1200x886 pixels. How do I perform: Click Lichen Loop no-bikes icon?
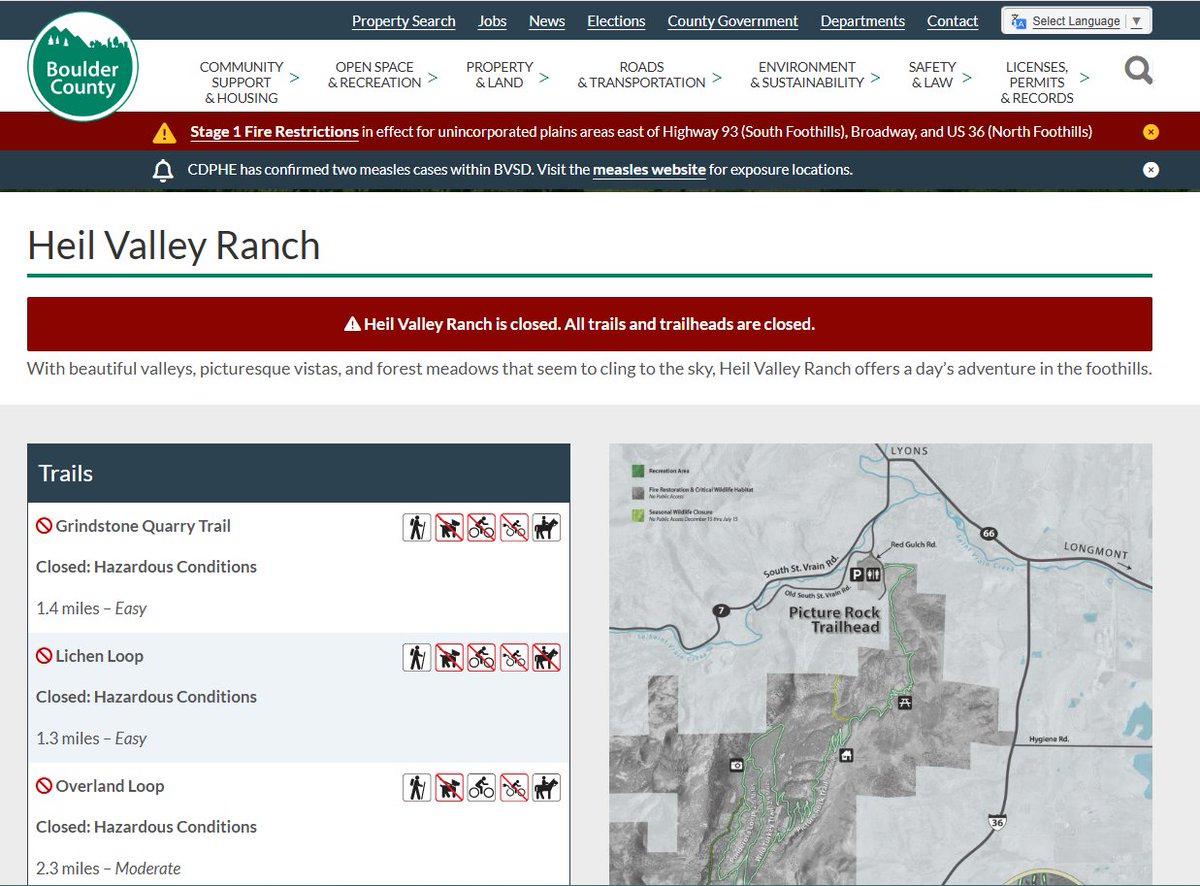482,657
